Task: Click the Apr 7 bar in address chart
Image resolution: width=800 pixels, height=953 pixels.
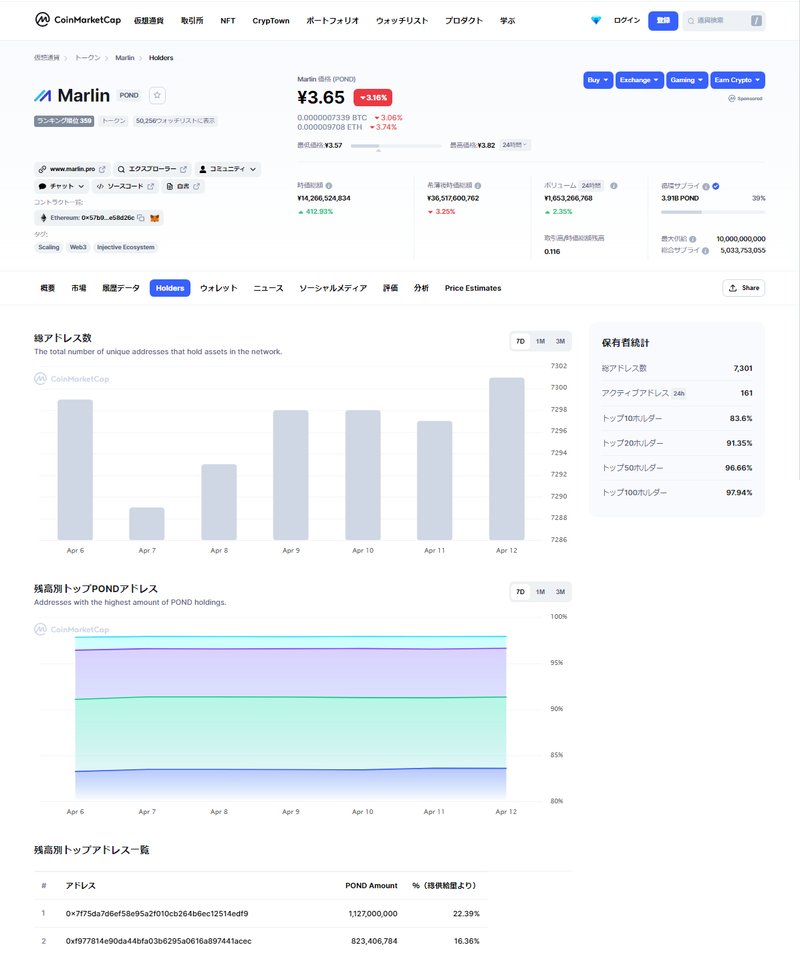Action: [147, 524]
